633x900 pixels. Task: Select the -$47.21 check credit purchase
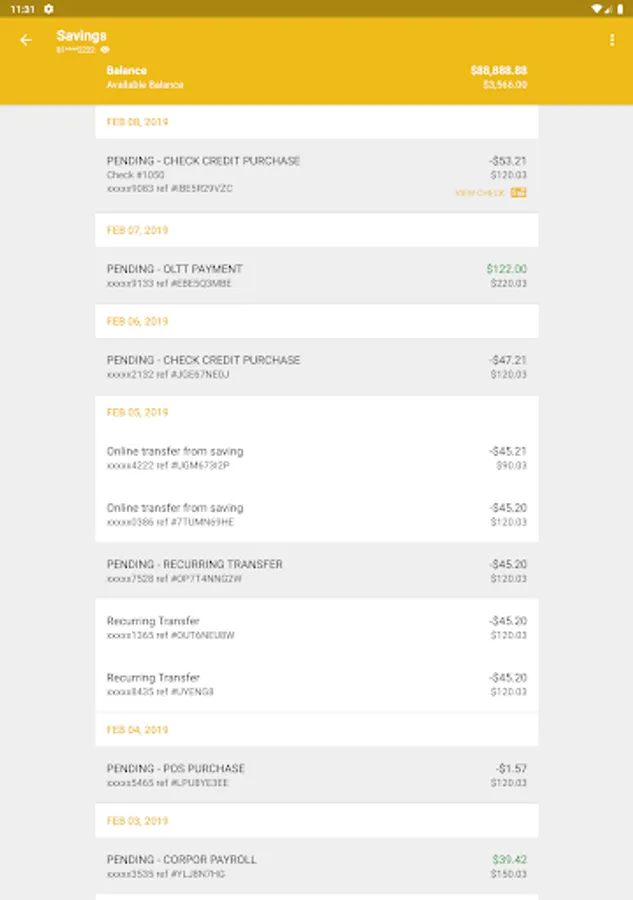click(316, 367)
